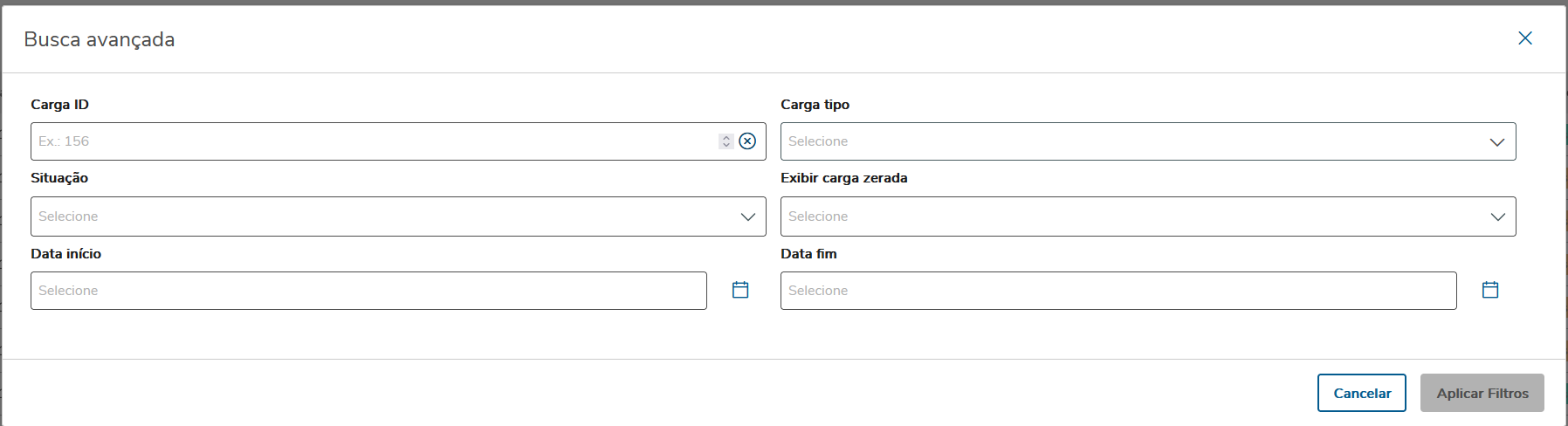Viewport: 1568px width, 426px height.
Task: Click the Carga tipo select field
Action: tap(1126, 141)
